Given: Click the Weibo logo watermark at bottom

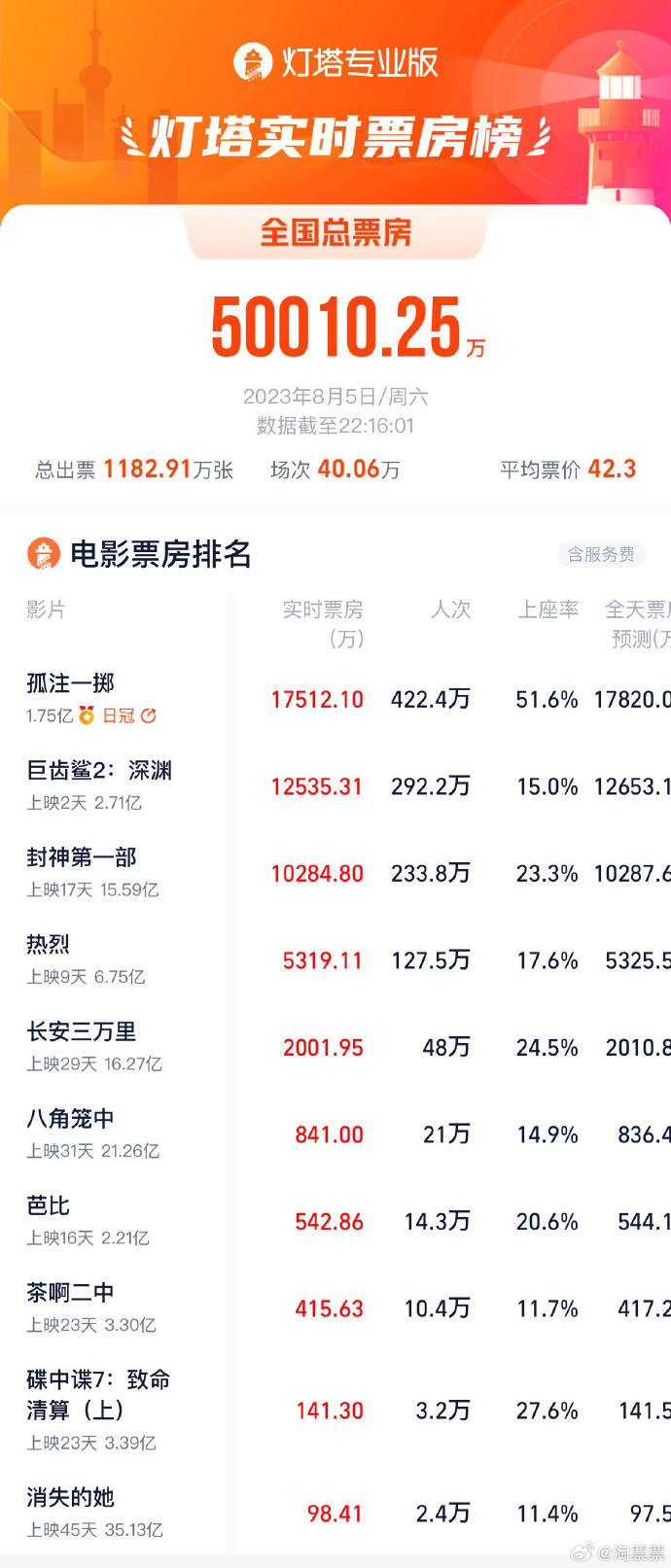Looking at the screenshot, I should (x=581, y=1552).
